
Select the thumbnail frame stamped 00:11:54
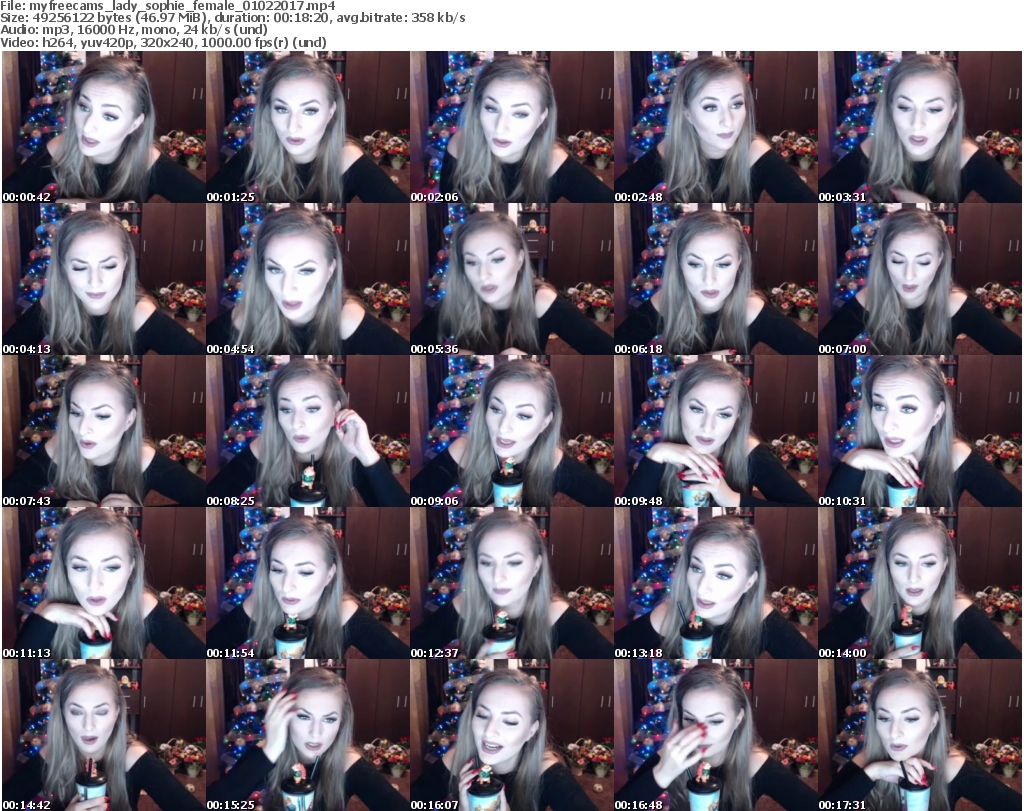click(x=308, y=583)
